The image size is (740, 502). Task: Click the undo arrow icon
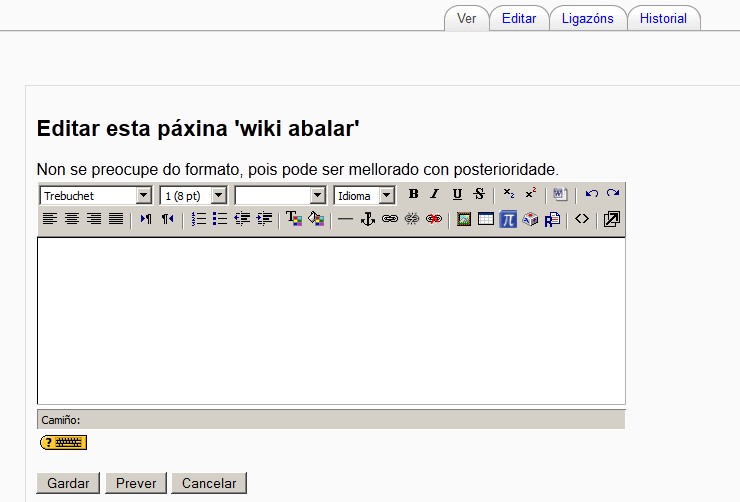click(591, 194)
